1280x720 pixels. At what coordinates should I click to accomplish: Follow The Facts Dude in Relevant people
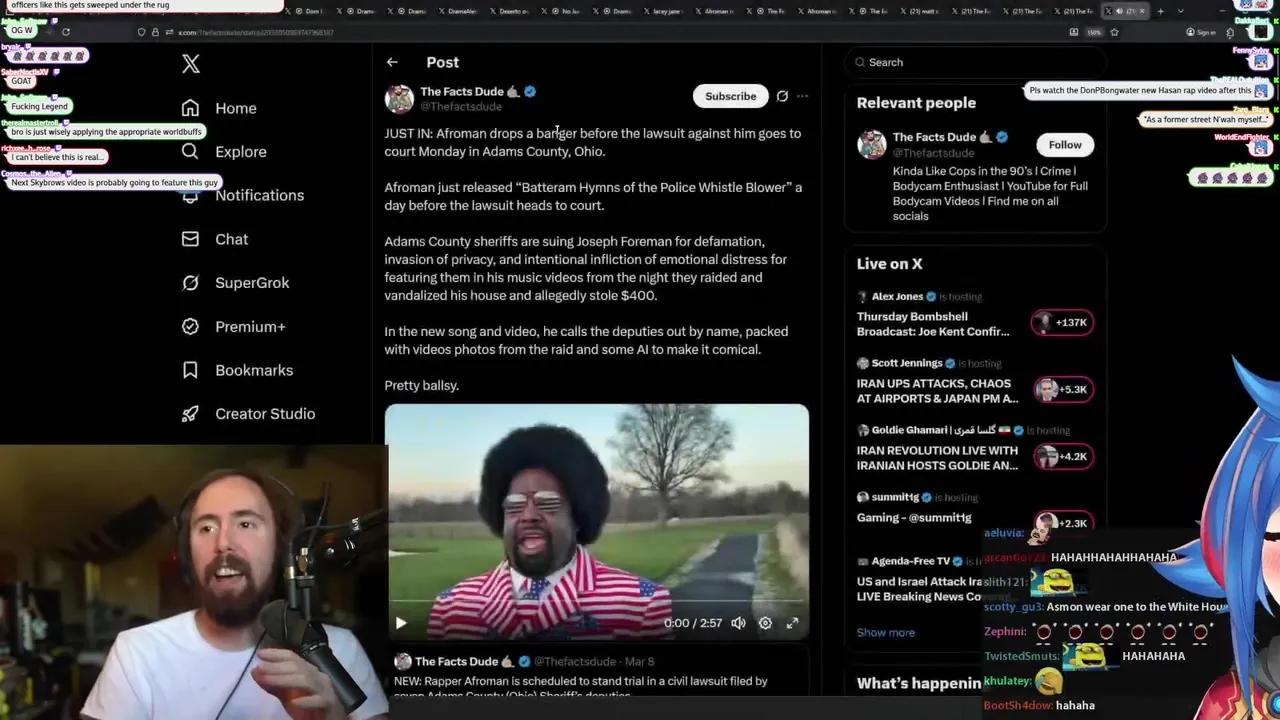pyautogui.click(x=1065, y=145)
